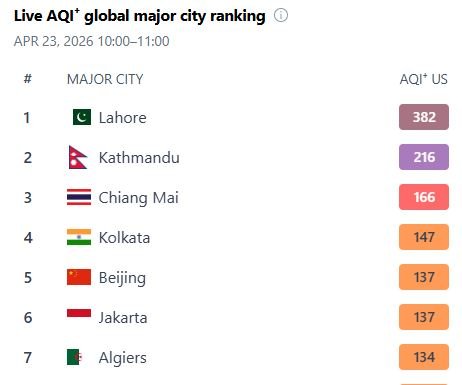The width and height of the screenshot is (462, 385).
Task: Click the Thailand flag next to Chiang Mai
Action: (79, 197)
